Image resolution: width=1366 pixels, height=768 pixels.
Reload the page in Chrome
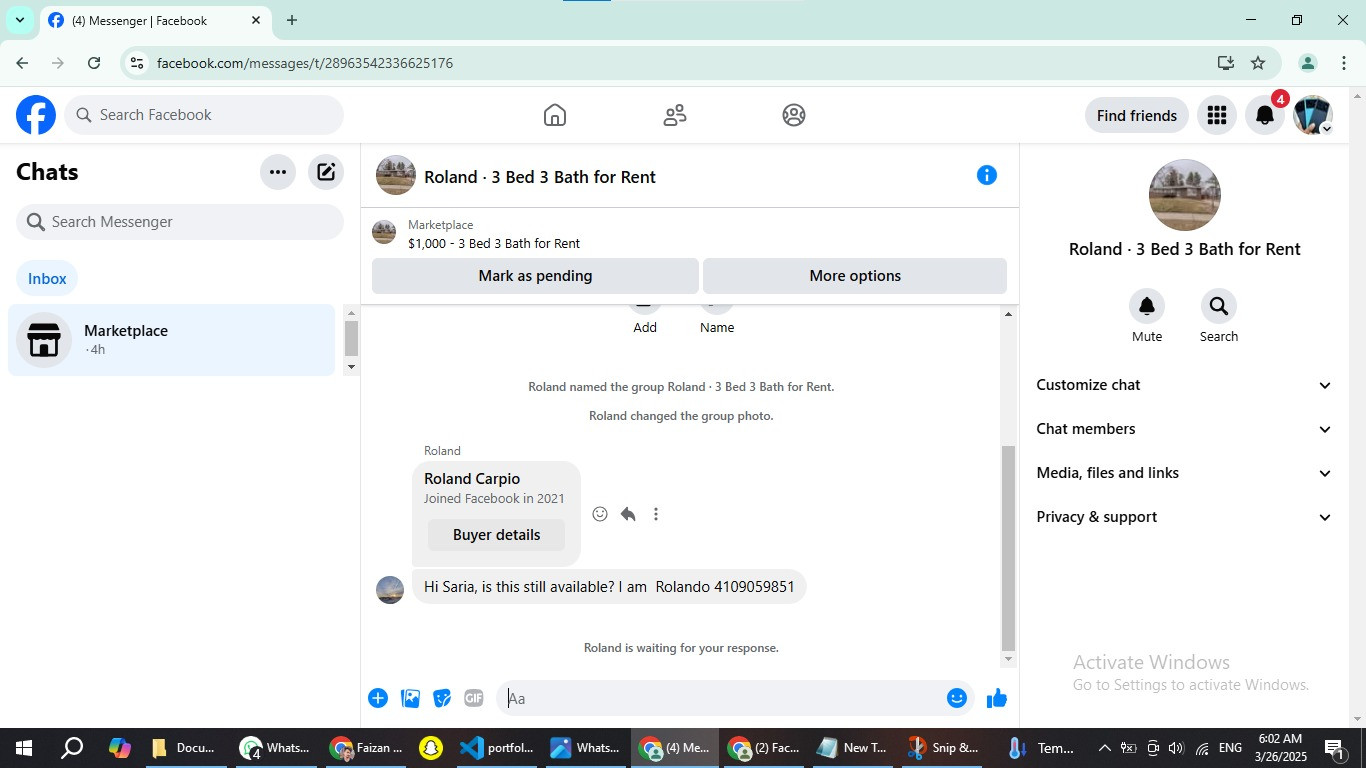tap(94, 63)
